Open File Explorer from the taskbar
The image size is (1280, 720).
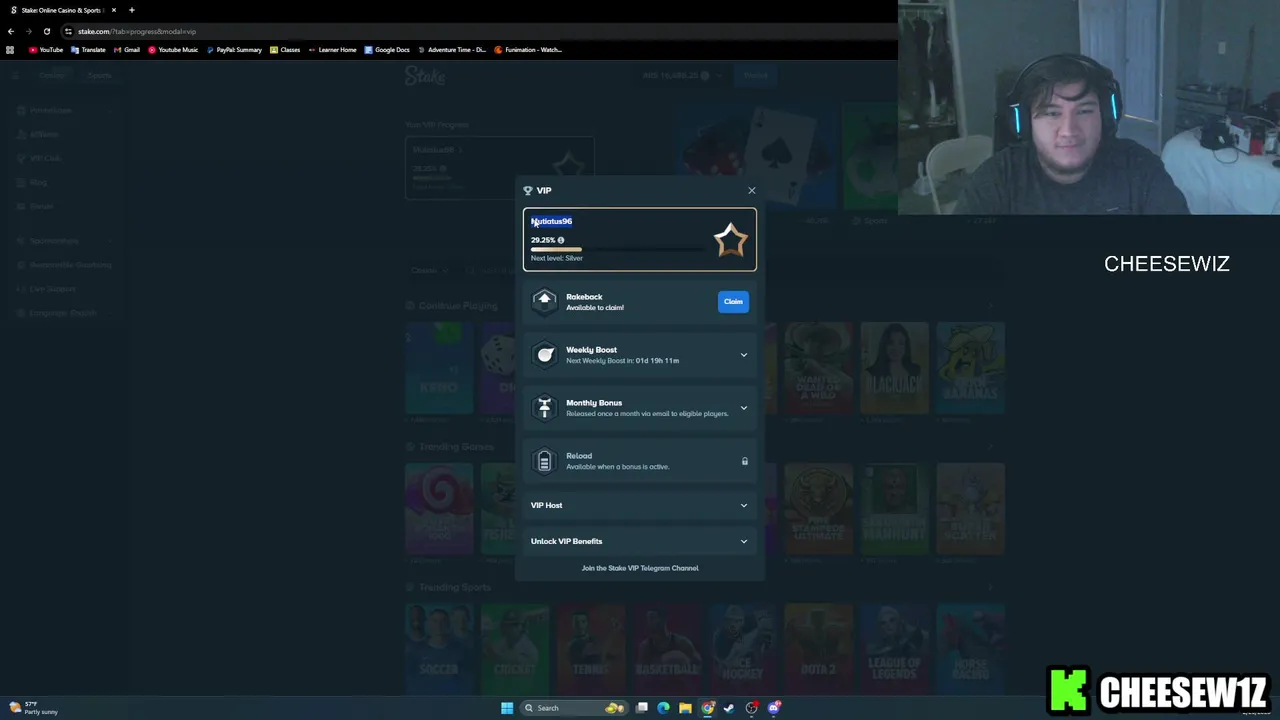(x=685, y=708)
